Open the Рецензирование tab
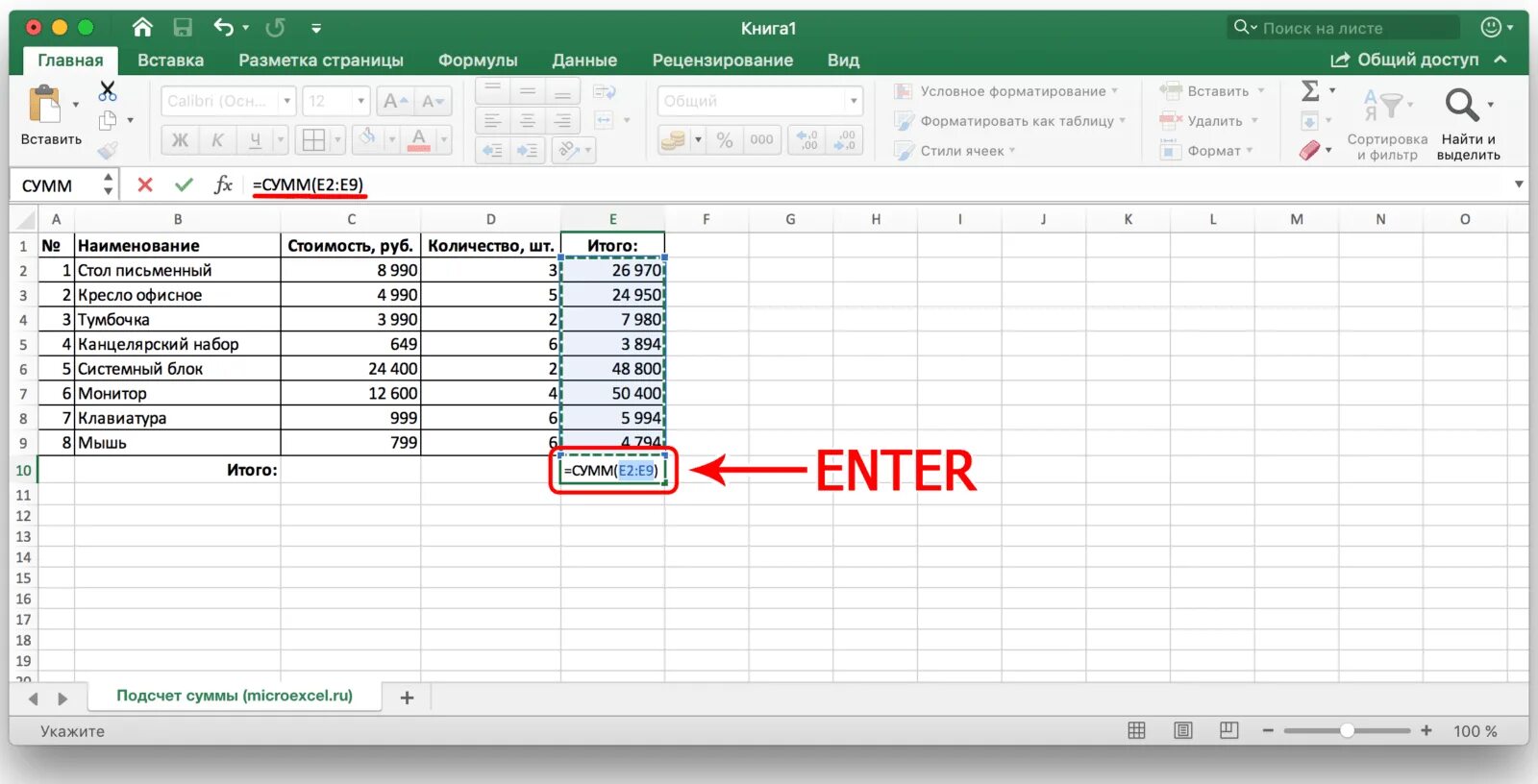This screenshot has height=784, width=1538. 723,60
